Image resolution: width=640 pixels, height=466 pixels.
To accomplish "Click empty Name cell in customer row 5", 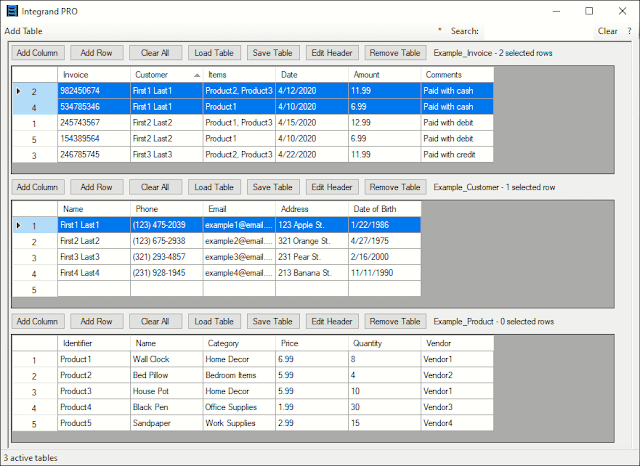I will click(x=94, y=288).
